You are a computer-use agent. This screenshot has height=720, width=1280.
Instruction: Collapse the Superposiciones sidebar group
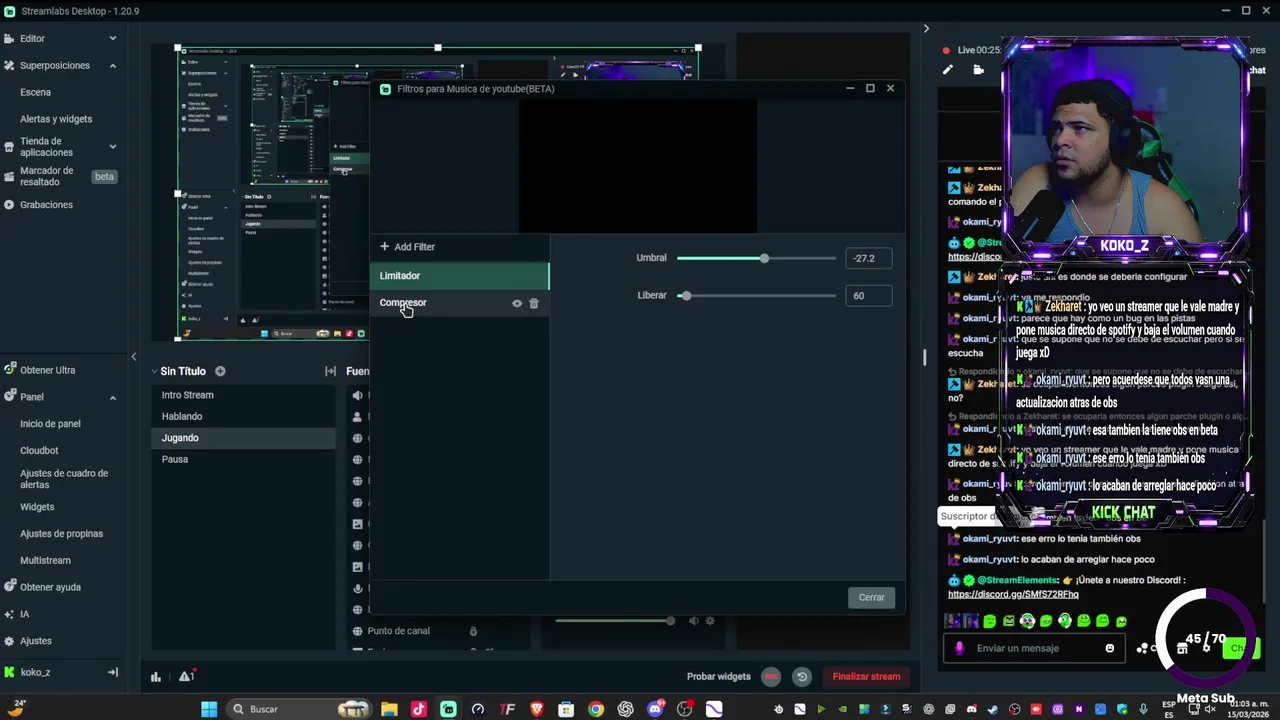113,65
